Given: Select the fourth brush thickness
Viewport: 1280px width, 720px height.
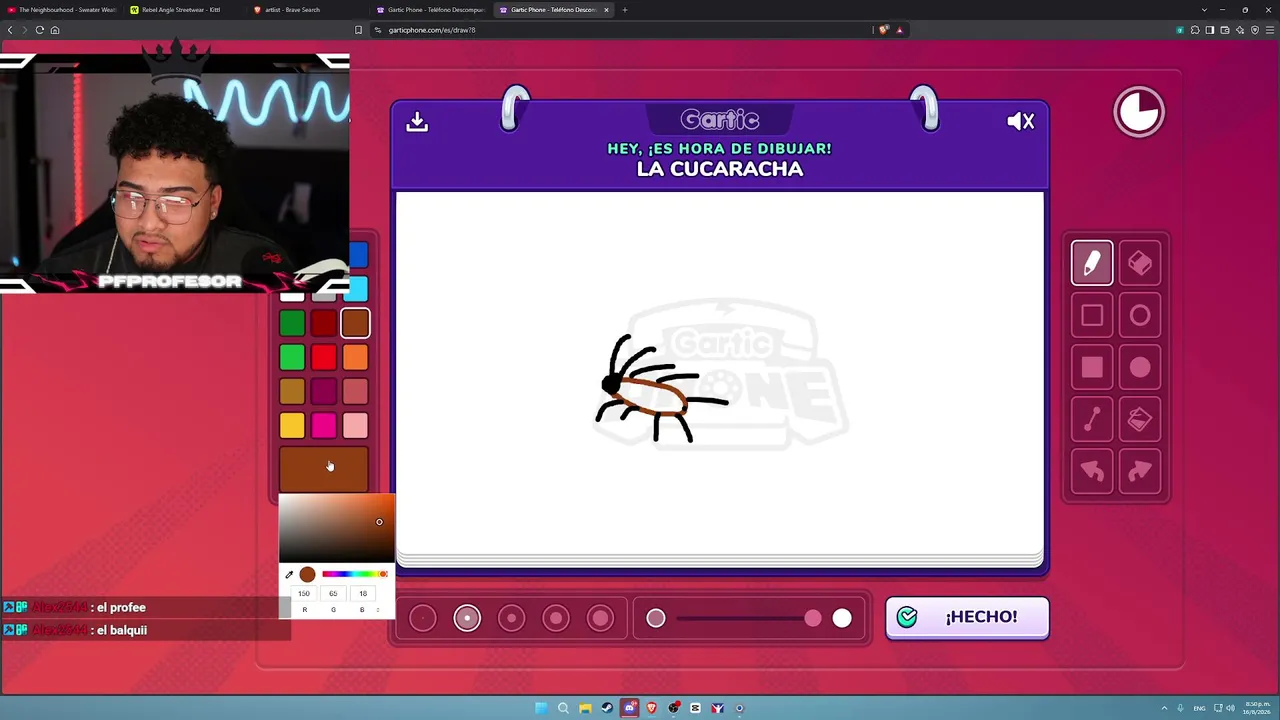Looking at the screenshot, I should coord(556,618).
